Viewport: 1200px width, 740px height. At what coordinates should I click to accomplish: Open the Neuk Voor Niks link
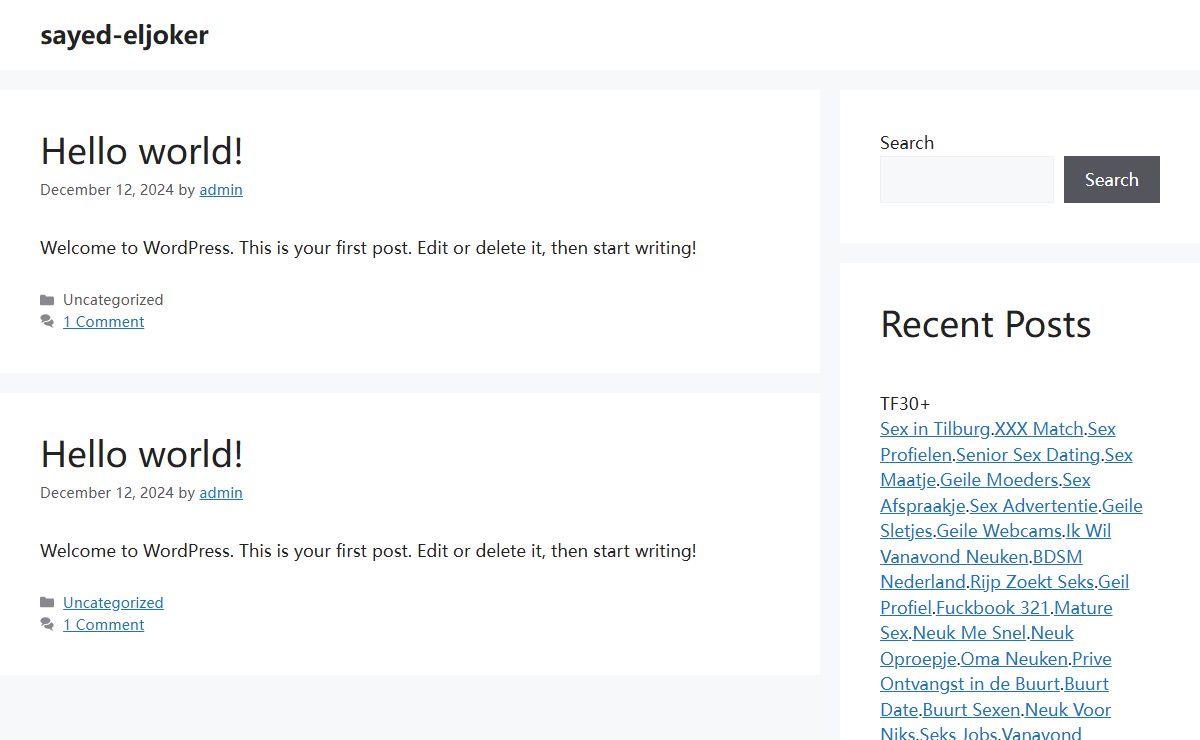click(x=1068, y=710)
